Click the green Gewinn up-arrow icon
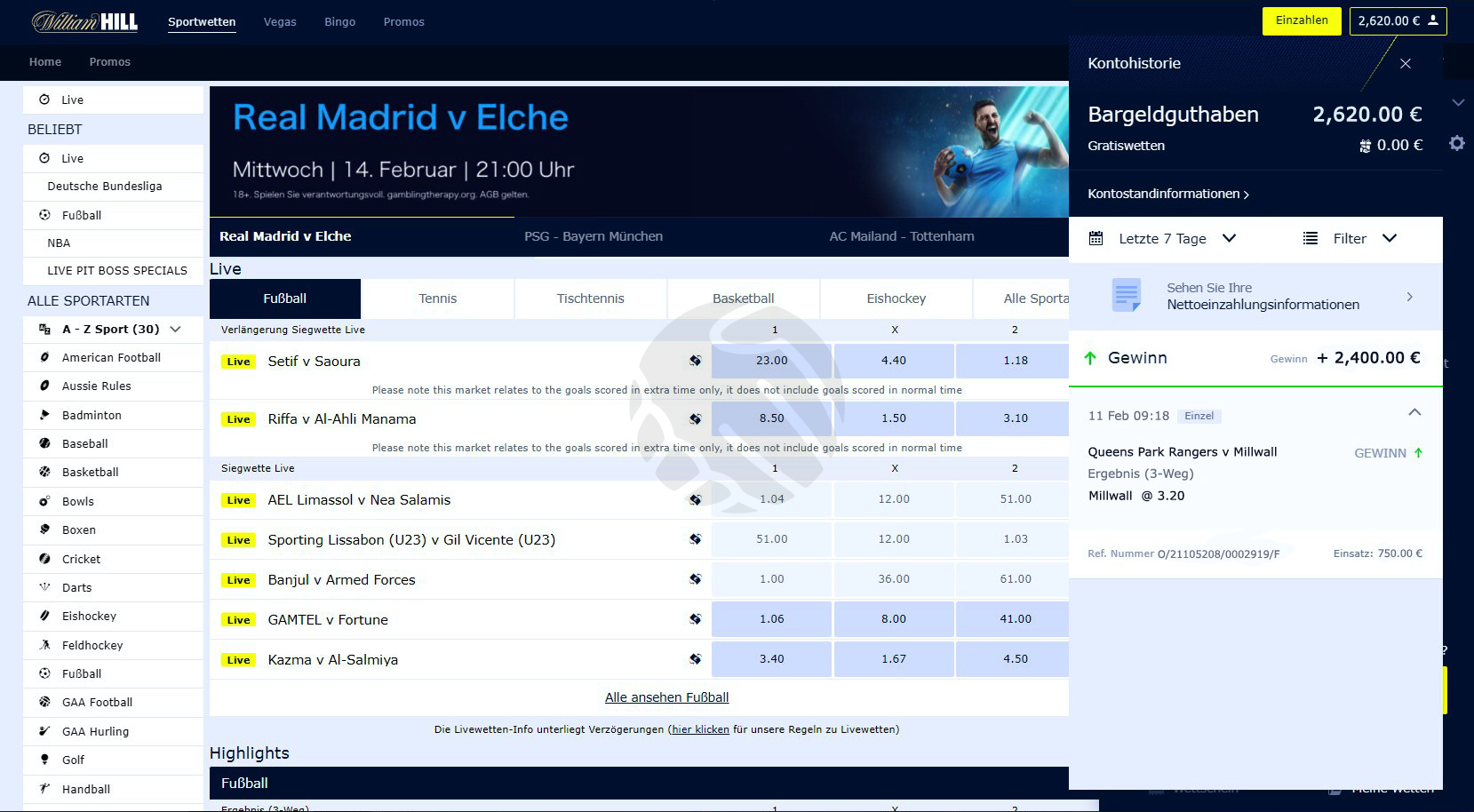This screenshot has width=1474, height=812. click(x=1090, y=358)
